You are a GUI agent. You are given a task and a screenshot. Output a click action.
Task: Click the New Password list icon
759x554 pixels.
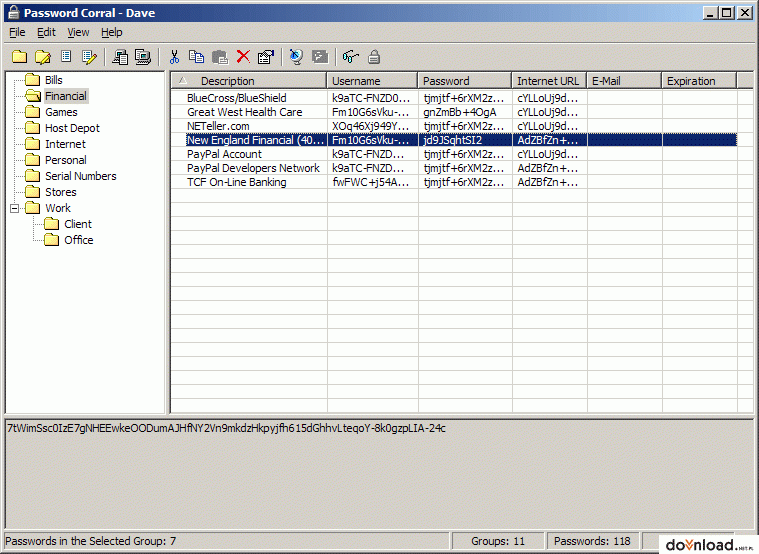tap(66, 57)
